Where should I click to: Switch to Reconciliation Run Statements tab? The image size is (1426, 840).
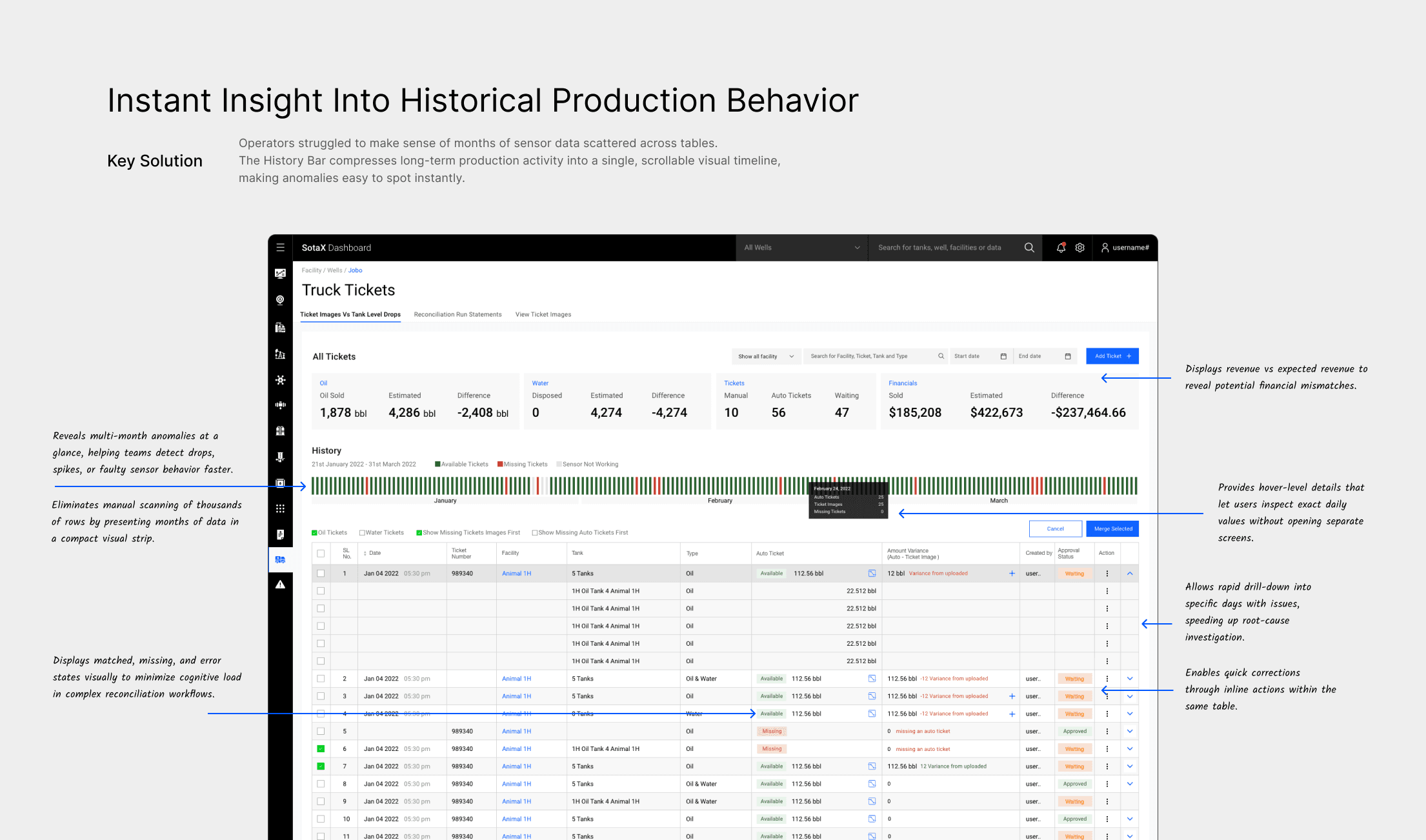click(457, 315)
